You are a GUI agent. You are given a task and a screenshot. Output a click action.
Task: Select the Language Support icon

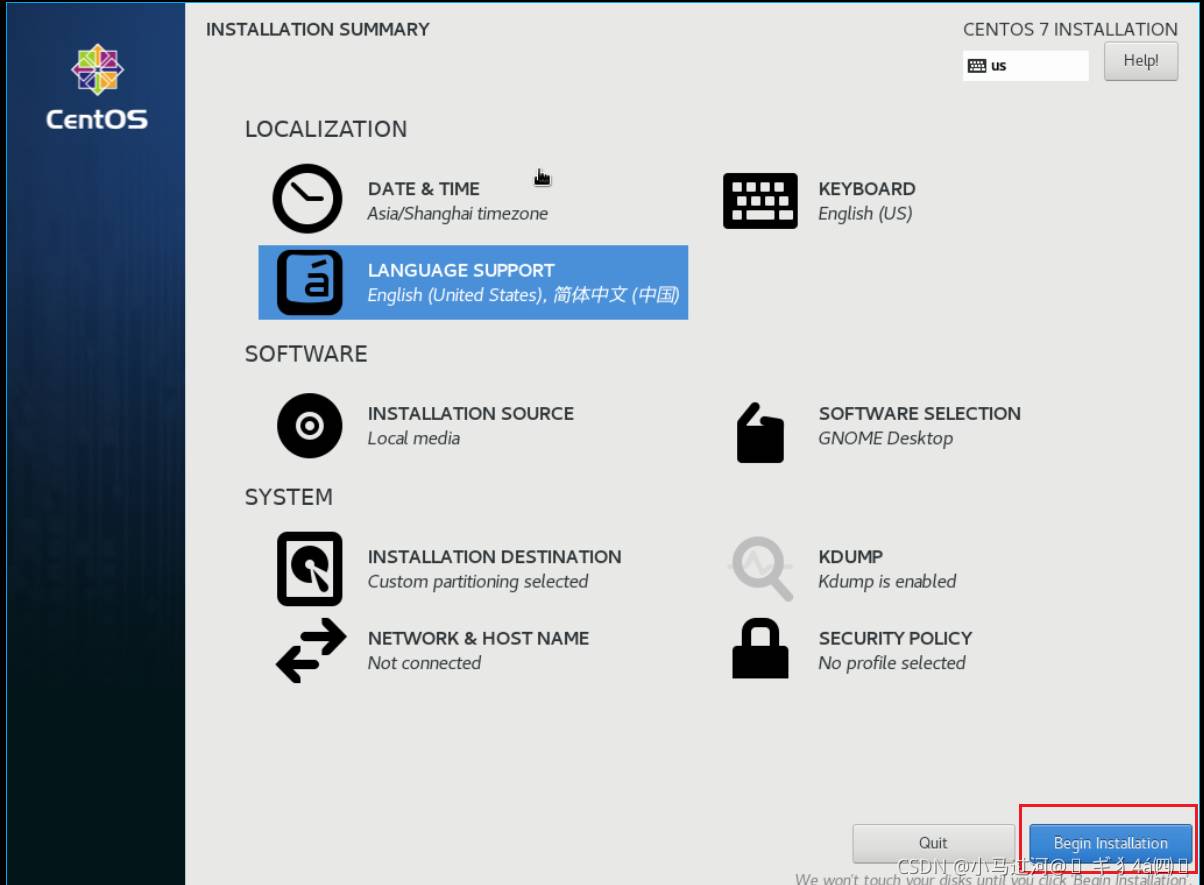[309, 282]
